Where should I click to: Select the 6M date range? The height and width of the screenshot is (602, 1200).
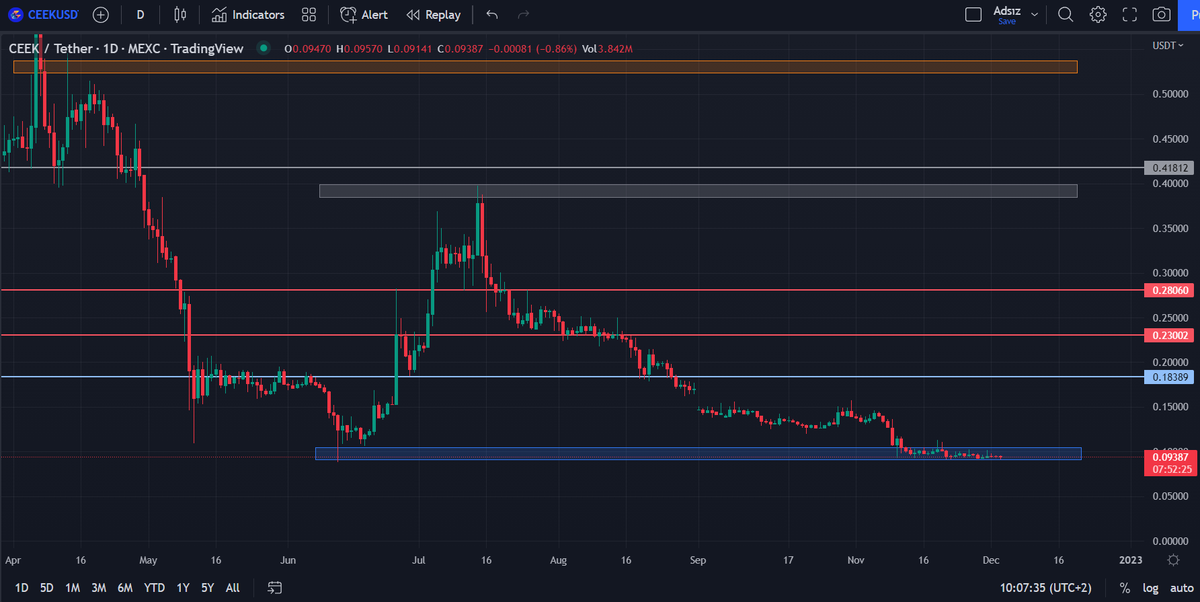[125, 587]
